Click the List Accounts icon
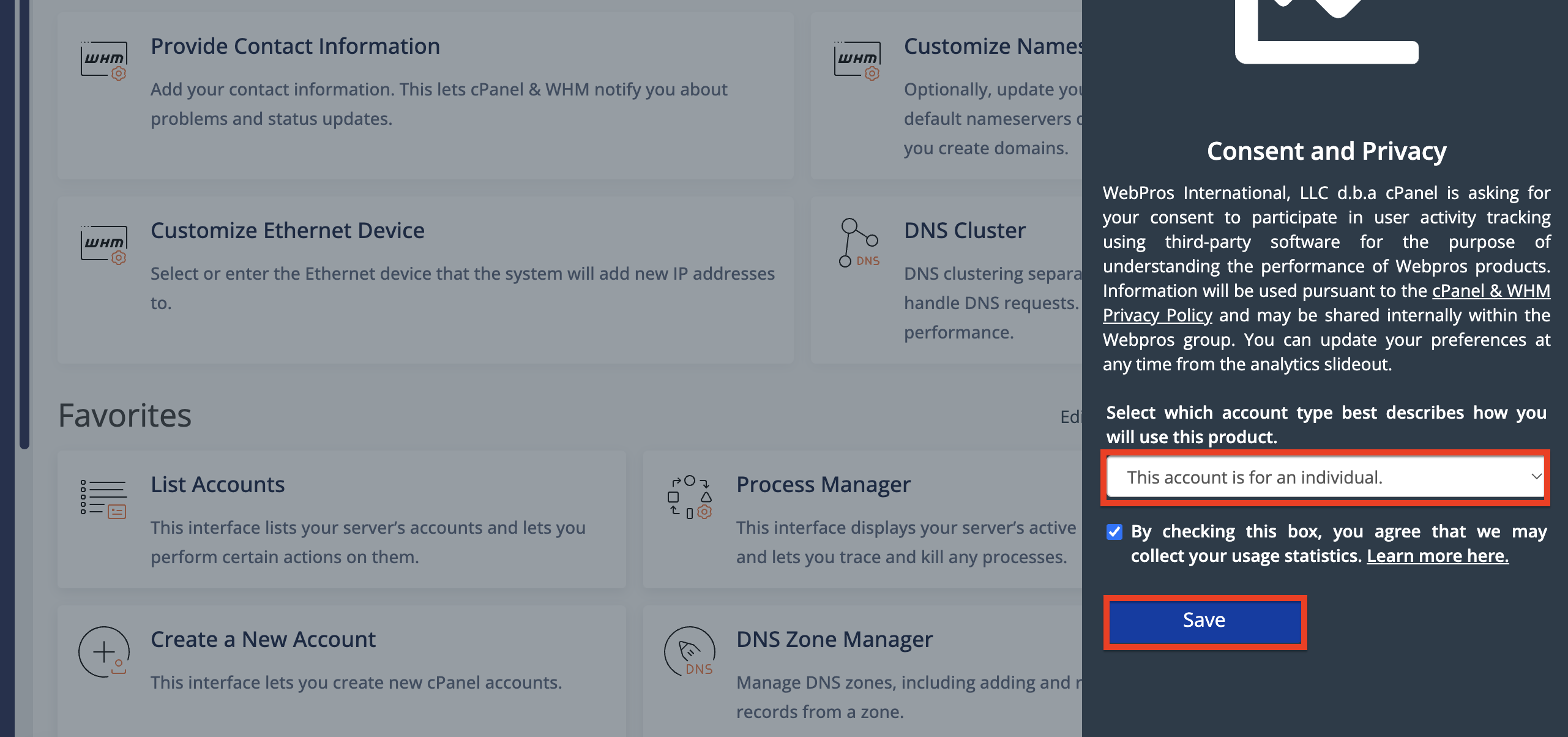Screen dimensions: 1568x737 click(x=103, y=499)
